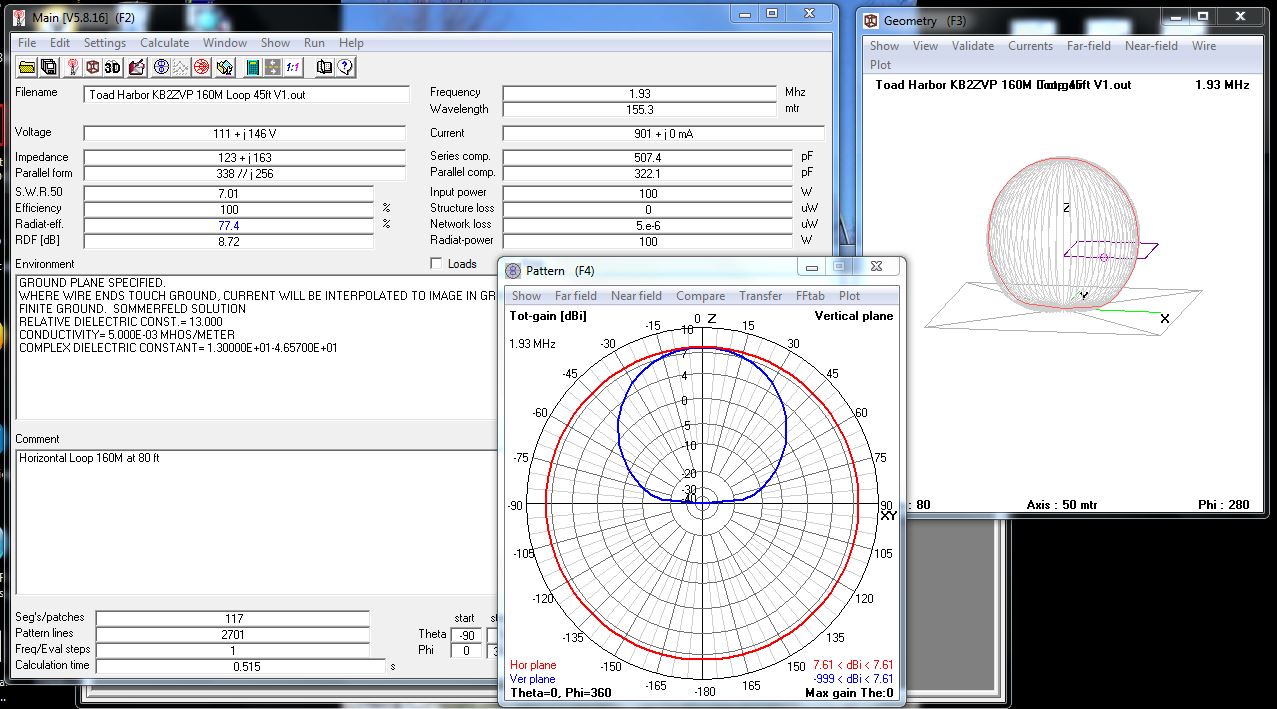
Task: Click the red antenna tower toolbar icon
Action: point(73,67)
